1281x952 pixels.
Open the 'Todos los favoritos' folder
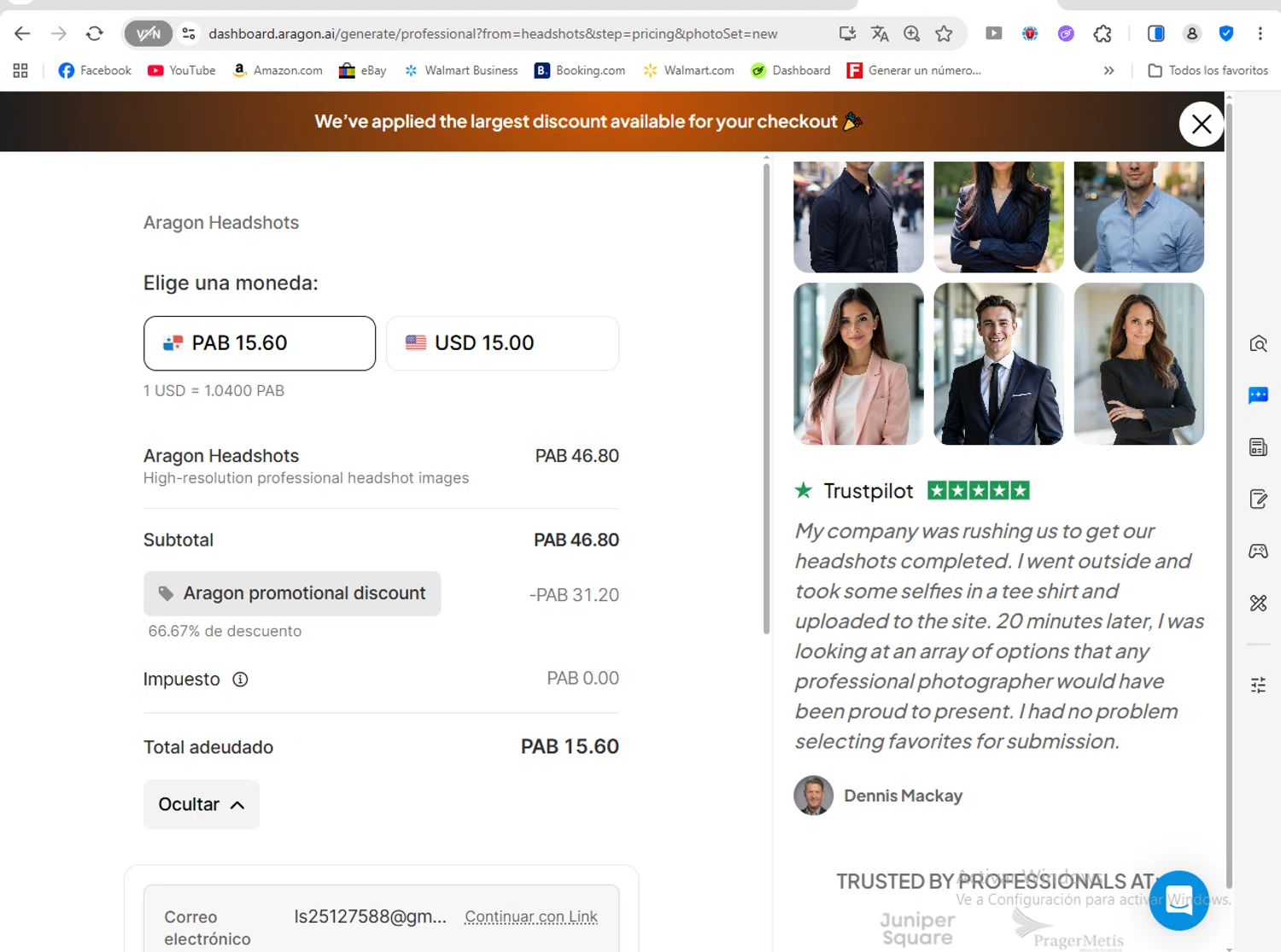click(1208, 70)
